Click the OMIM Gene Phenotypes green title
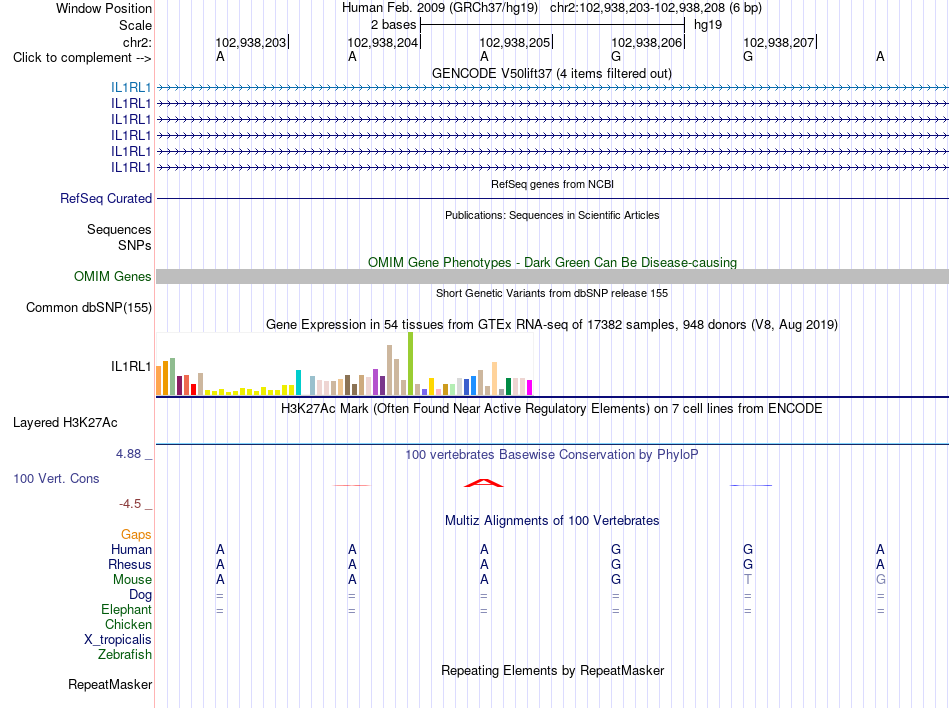The width and height of the screenshot is (950, 708). tap(553, 262)
